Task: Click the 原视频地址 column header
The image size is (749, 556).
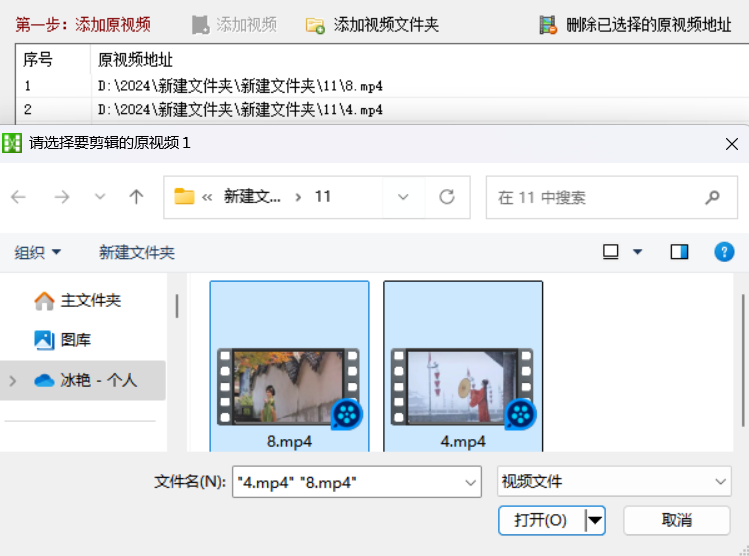Action: pyautogui.click(x=135, y=60)
